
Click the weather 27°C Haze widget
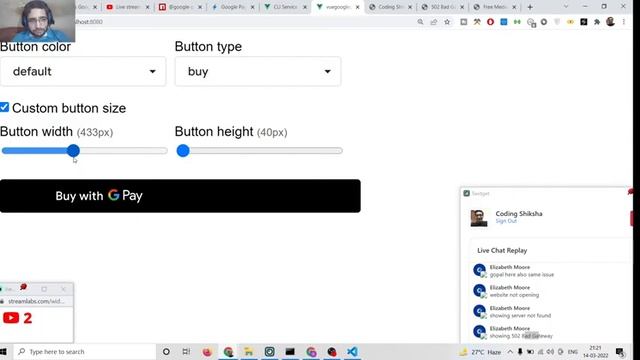click(x=480, y=352)
